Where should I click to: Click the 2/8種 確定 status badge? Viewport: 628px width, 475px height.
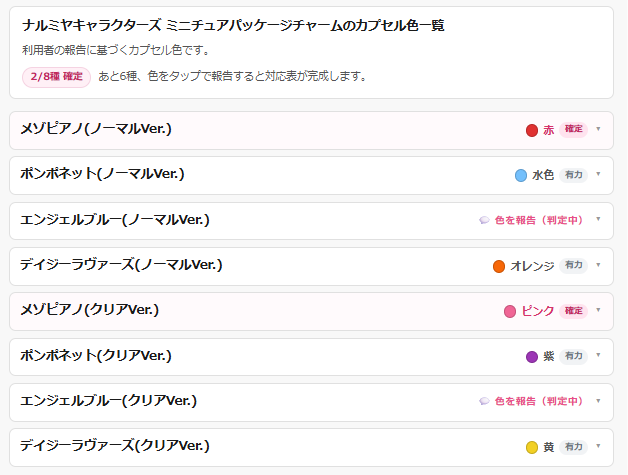click(x=56, y=77)
